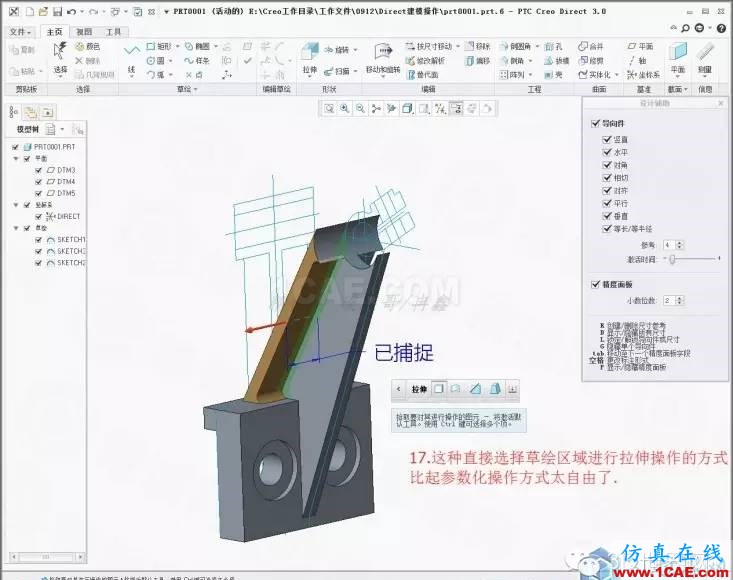Select the 孔 (Hole) engineering tool
The width and height of the screenshot is (733, 580).
[553, 46]
